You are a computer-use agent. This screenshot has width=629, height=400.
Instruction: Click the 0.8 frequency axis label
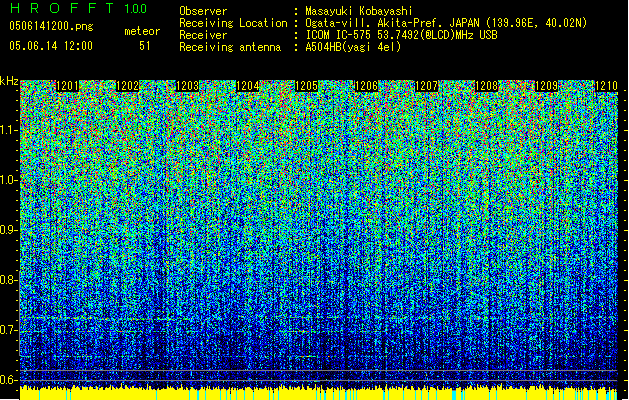(9, 280)
